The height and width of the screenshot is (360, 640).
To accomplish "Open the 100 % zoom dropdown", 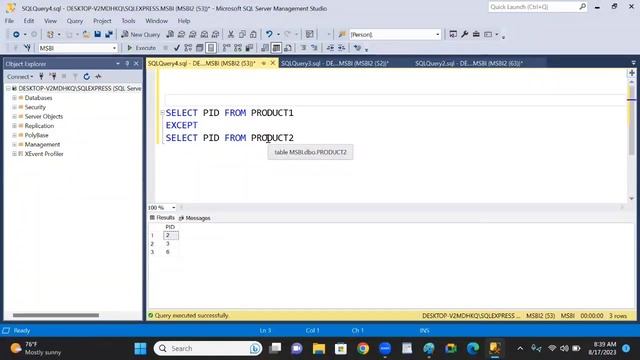I will coord(173,208).
